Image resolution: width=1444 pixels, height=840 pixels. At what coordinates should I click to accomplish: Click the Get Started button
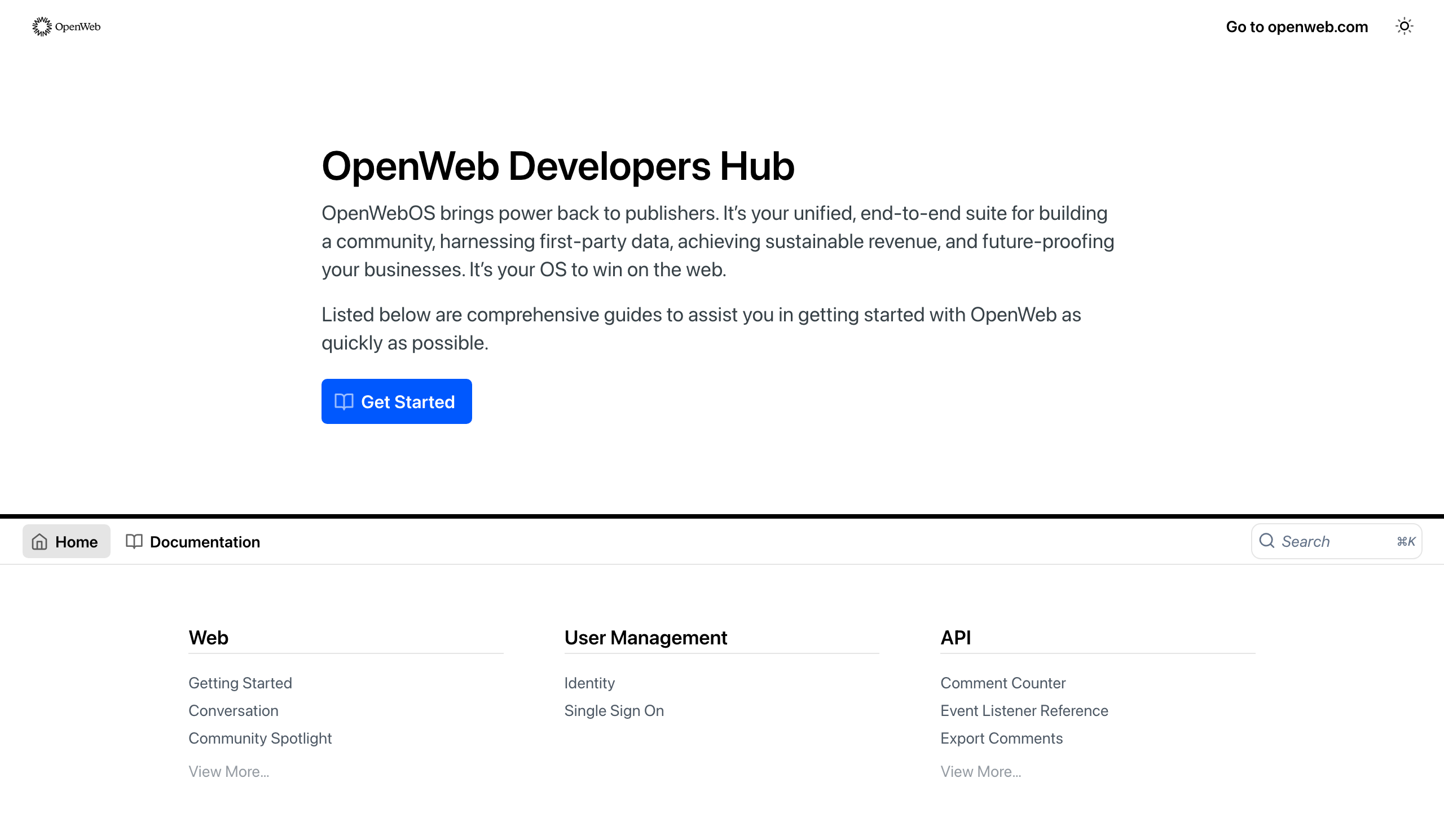point(397,401)
